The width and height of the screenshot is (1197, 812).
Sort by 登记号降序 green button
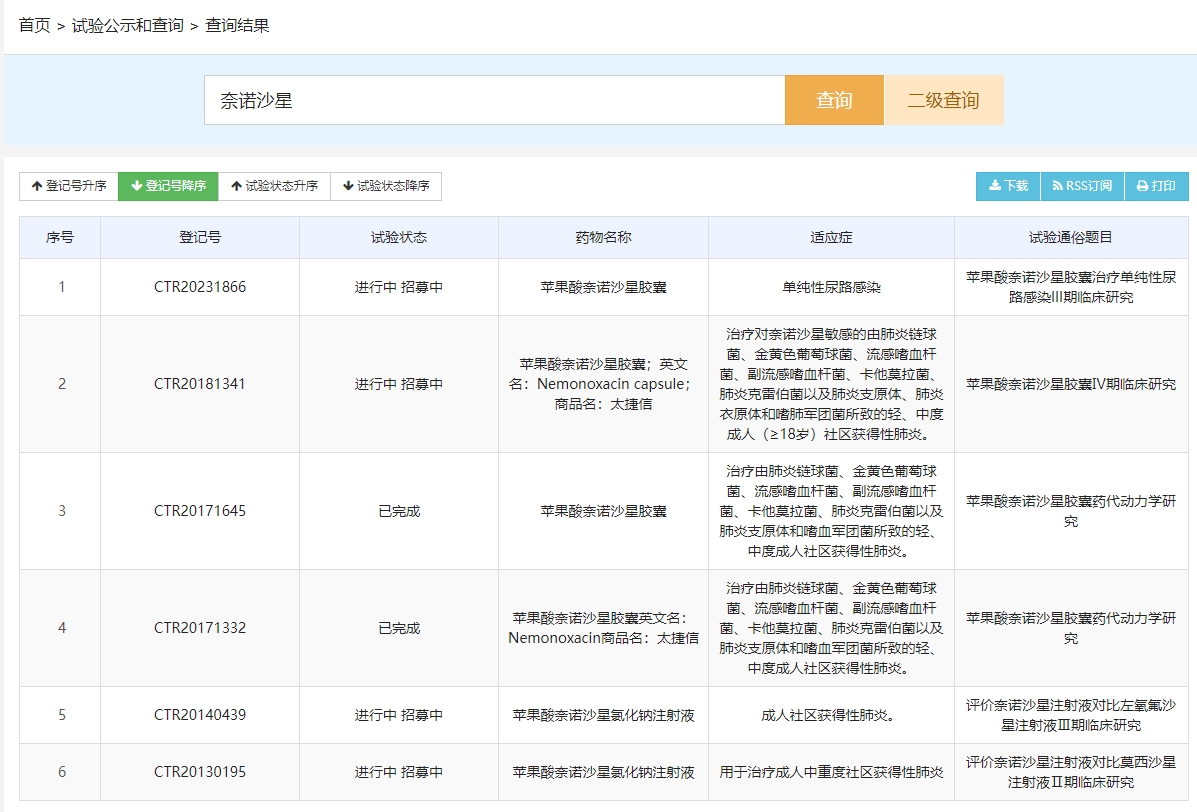[x=168, y=186]
